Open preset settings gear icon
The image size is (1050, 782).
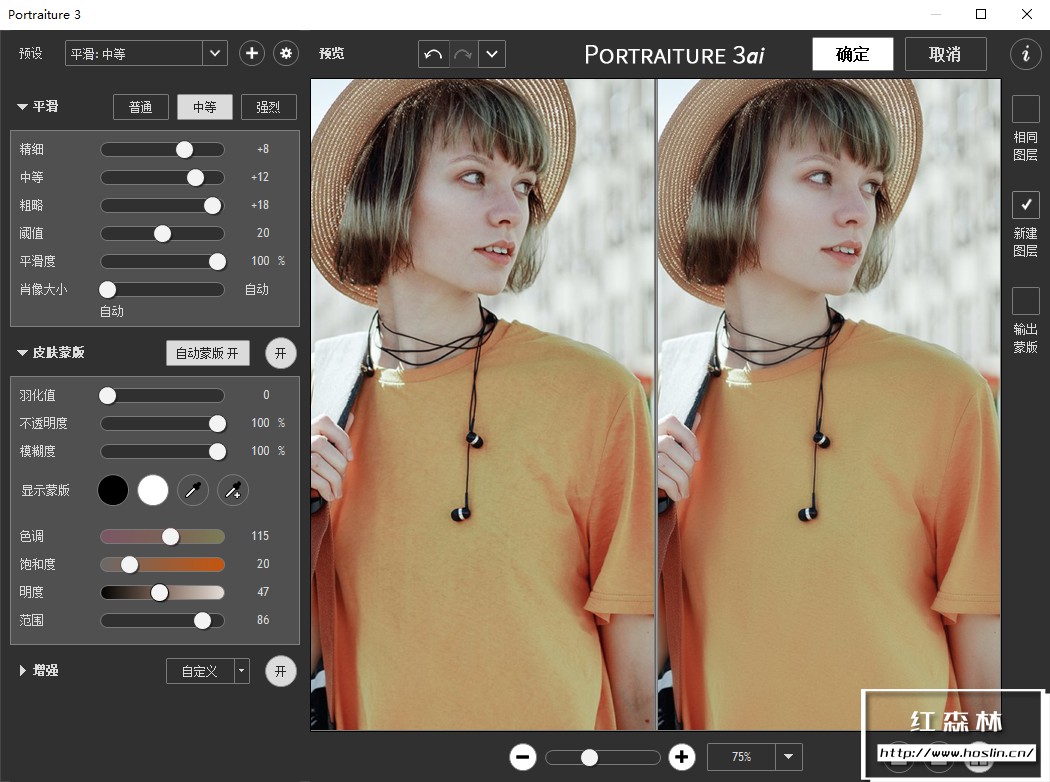[286, 54]
